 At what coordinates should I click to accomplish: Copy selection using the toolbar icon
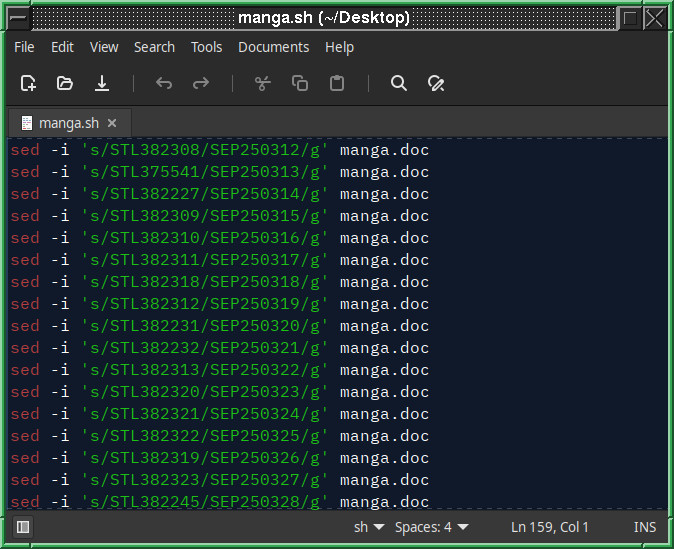[x=300, y=83]
